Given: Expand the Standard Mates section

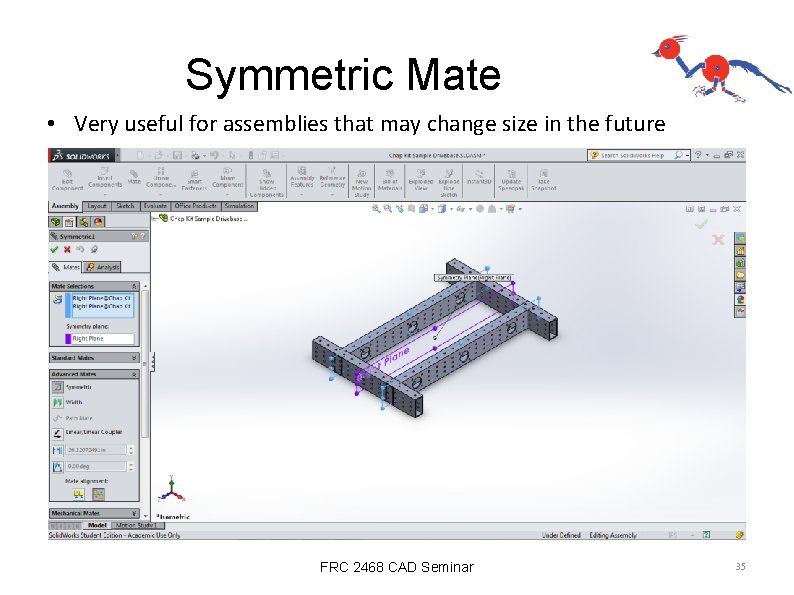Looking at the screenshot, I should click(134, 358).
